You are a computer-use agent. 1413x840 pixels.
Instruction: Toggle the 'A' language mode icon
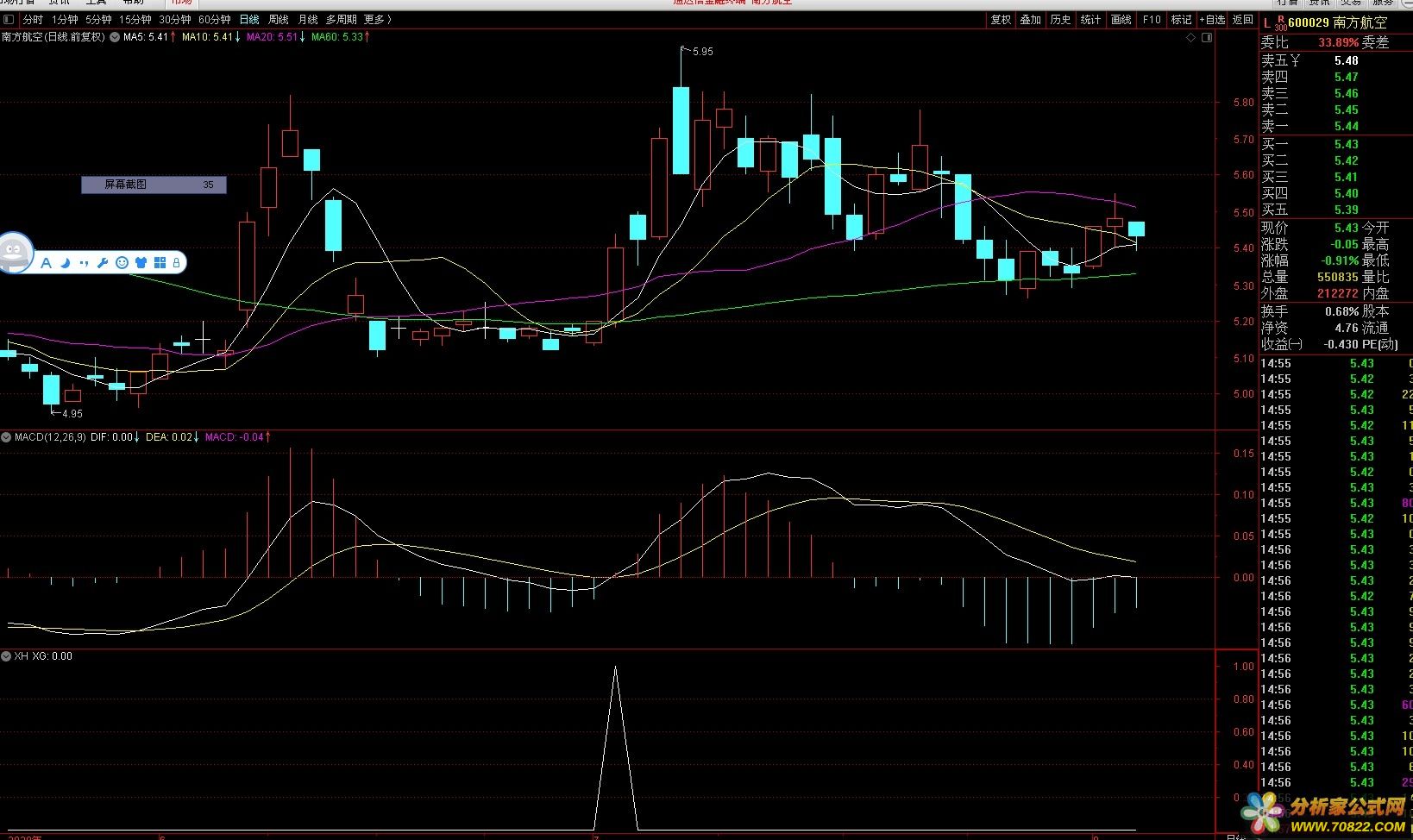point(46,263)
